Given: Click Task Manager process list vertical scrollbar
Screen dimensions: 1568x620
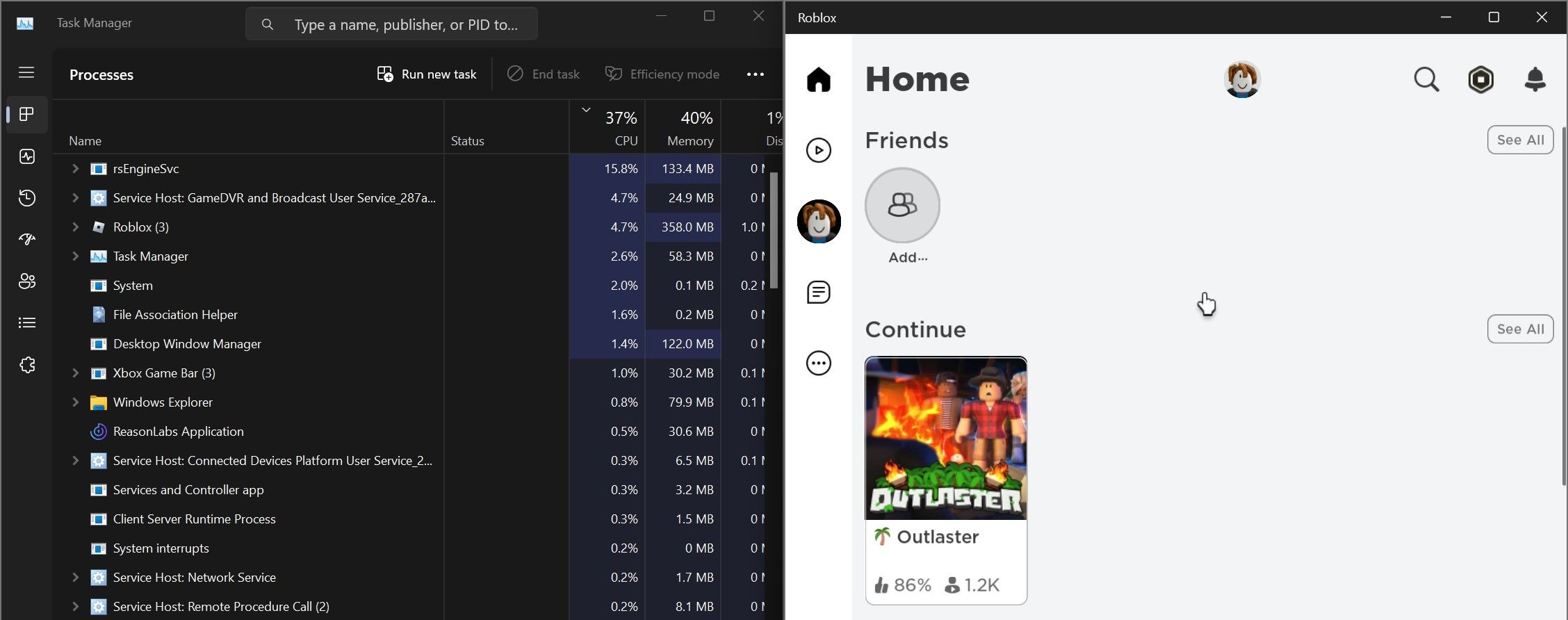Looking at the screenshot, I should click(x=774, y=231).
